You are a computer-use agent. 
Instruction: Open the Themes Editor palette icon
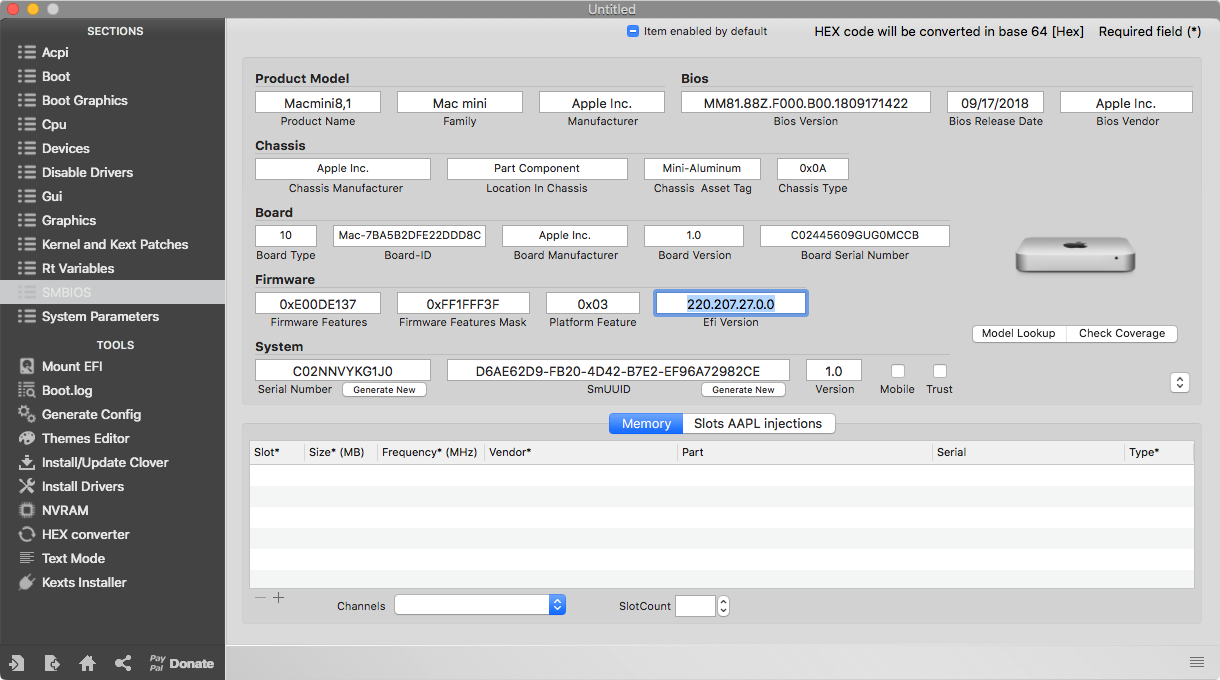[26, 438]
